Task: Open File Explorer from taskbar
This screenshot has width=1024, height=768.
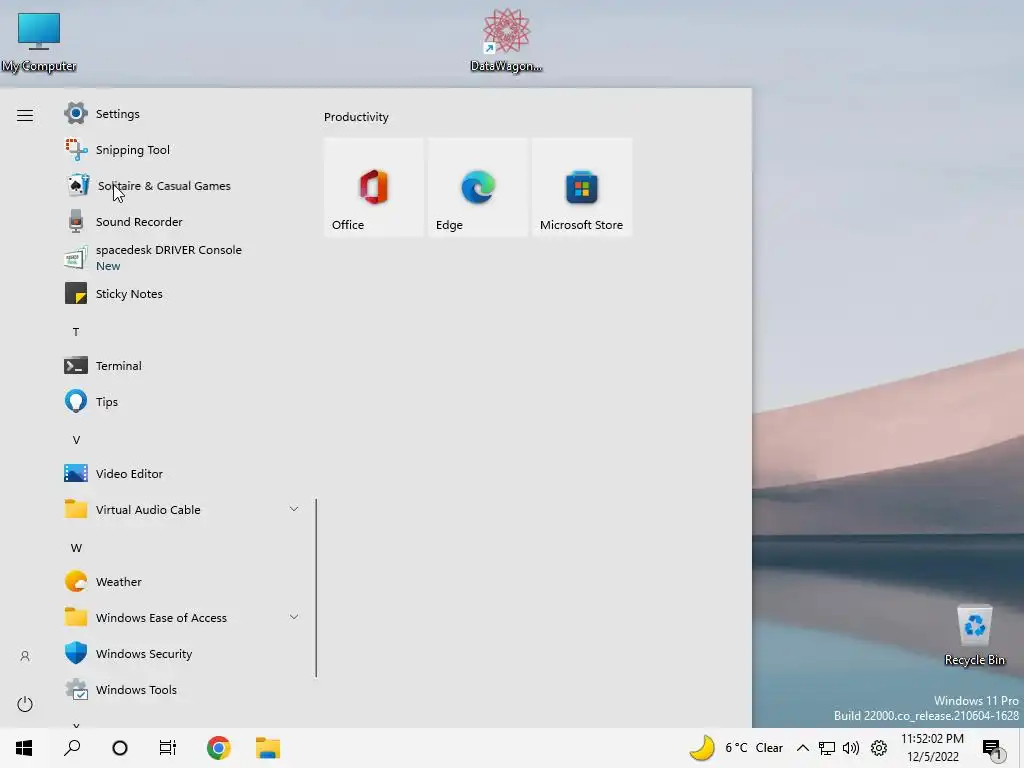Action: tap(268, 748)
